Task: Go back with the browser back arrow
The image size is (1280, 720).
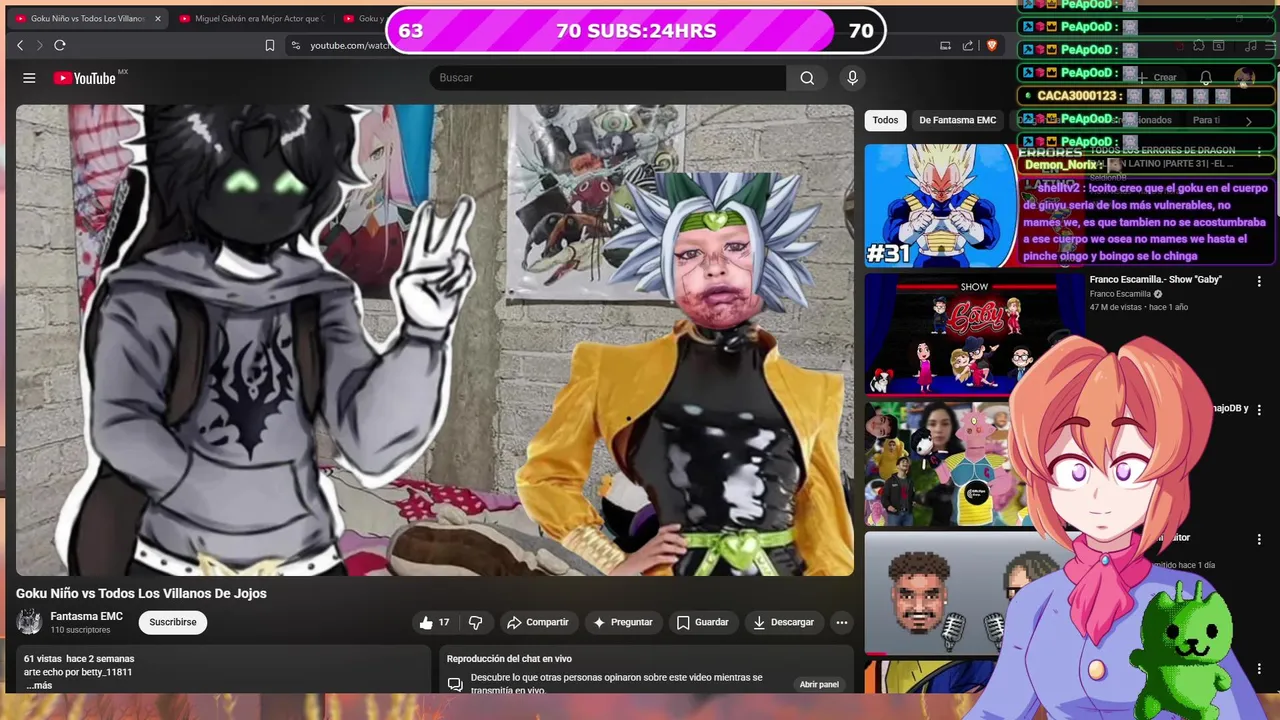Action: 20,45
